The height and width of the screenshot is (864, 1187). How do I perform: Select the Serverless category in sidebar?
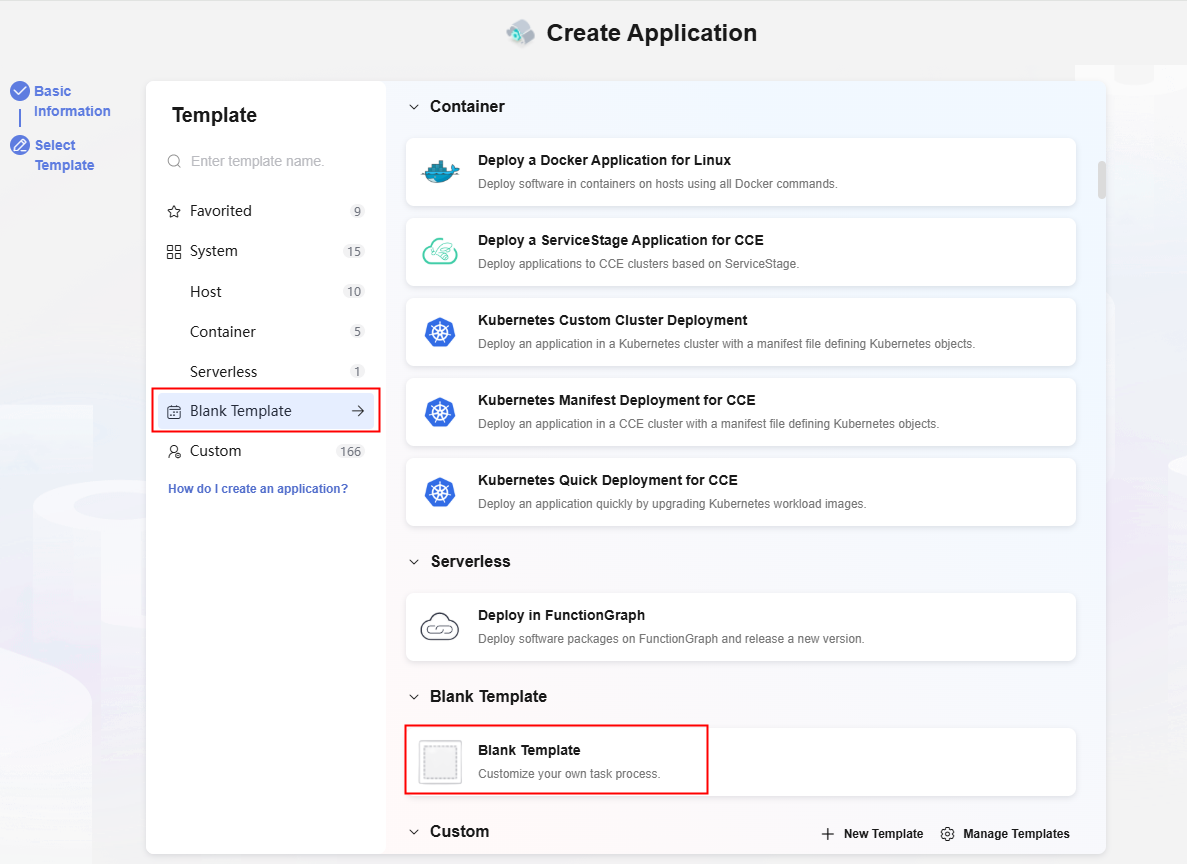click(x=266, y=372)
